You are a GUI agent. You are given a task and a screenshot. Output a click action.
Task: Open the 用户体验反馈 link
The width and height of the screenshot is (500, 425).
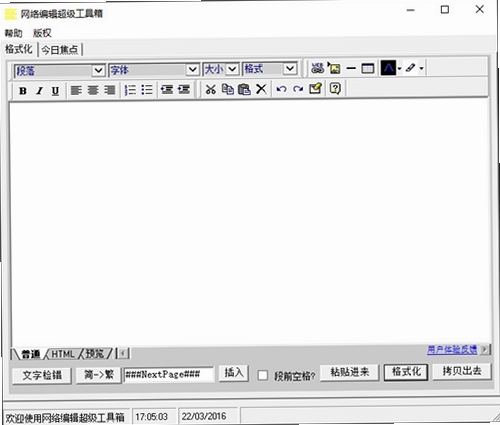coord(452,350)
